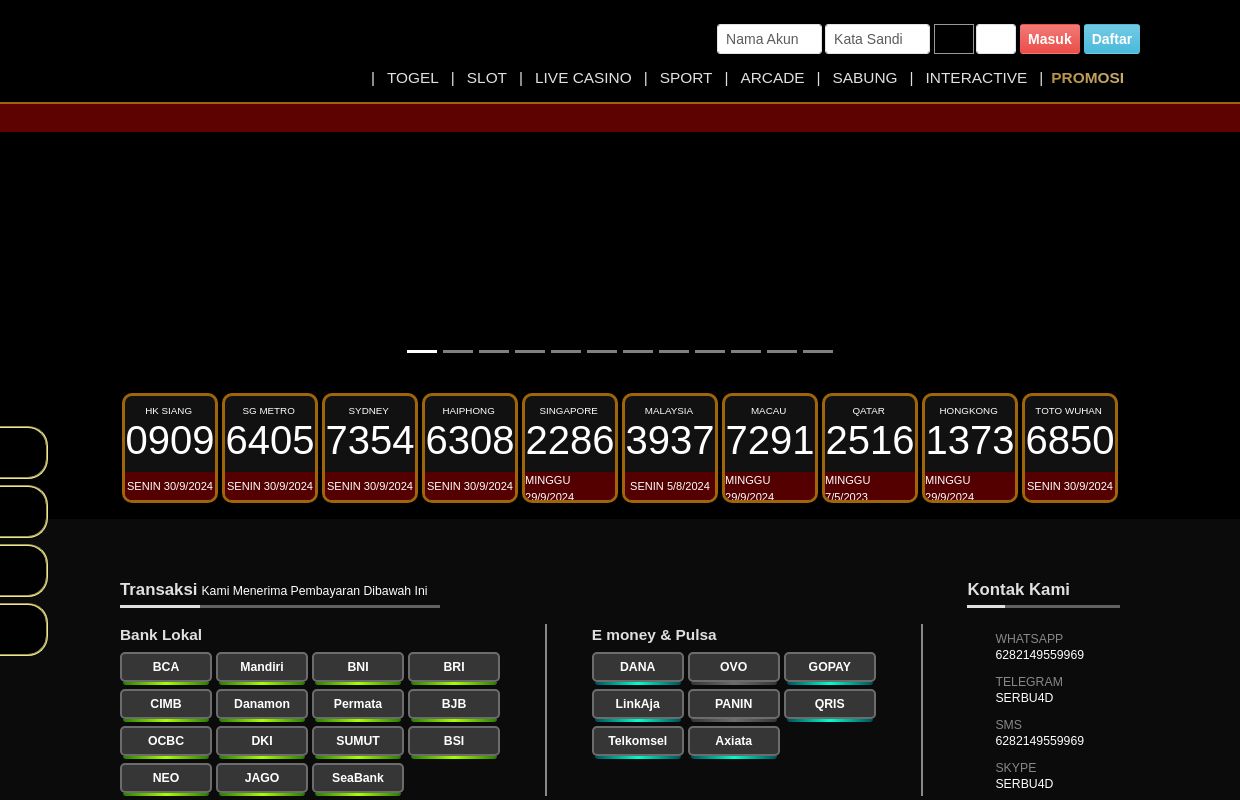Click the SMS number 6282149559969
The width and height of the screenshot is (1240, 800).
(x=1039, y=741)
